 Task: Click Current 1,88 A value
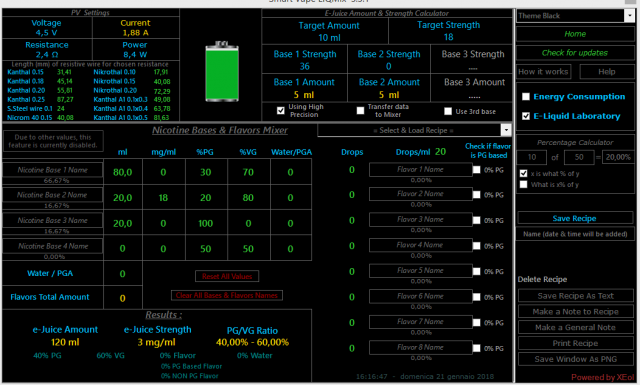[x=136, y=33]
